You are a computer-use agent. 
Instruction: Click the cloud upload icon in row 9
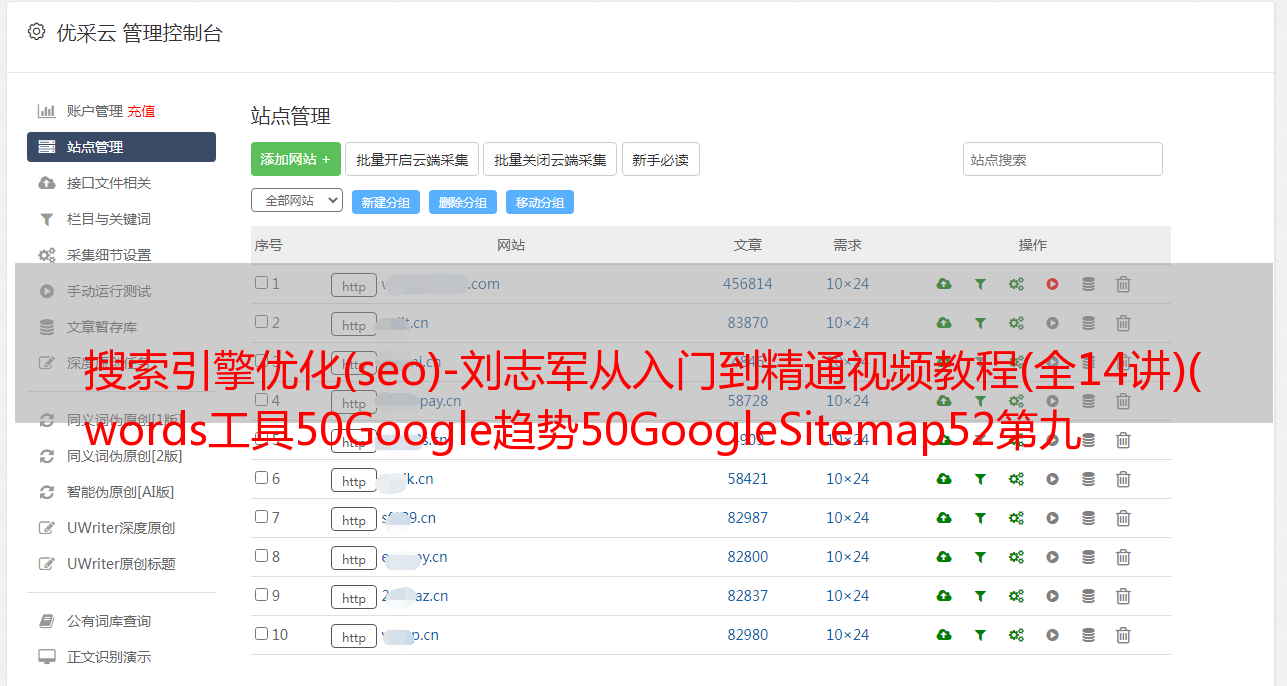[944, 596]
